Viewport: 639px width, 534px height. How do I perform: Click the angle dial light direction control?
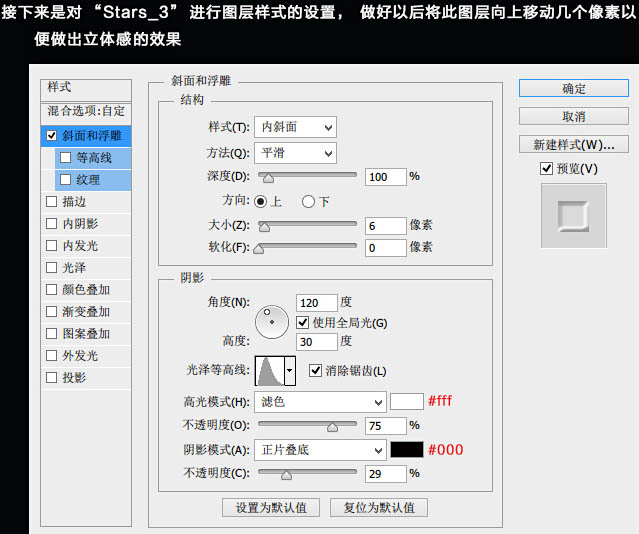click(272, 322)
